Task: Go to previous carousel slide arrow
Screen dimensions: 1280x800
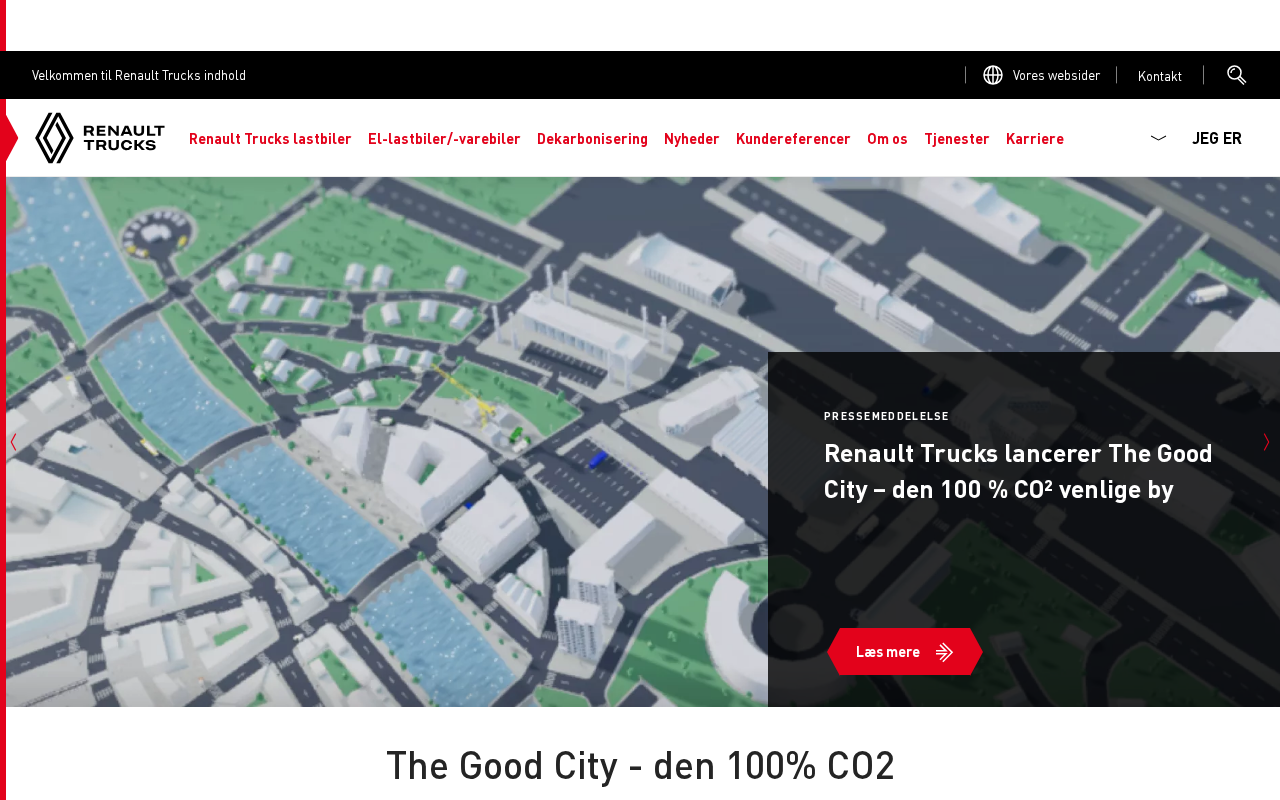Action: [13, 442]
